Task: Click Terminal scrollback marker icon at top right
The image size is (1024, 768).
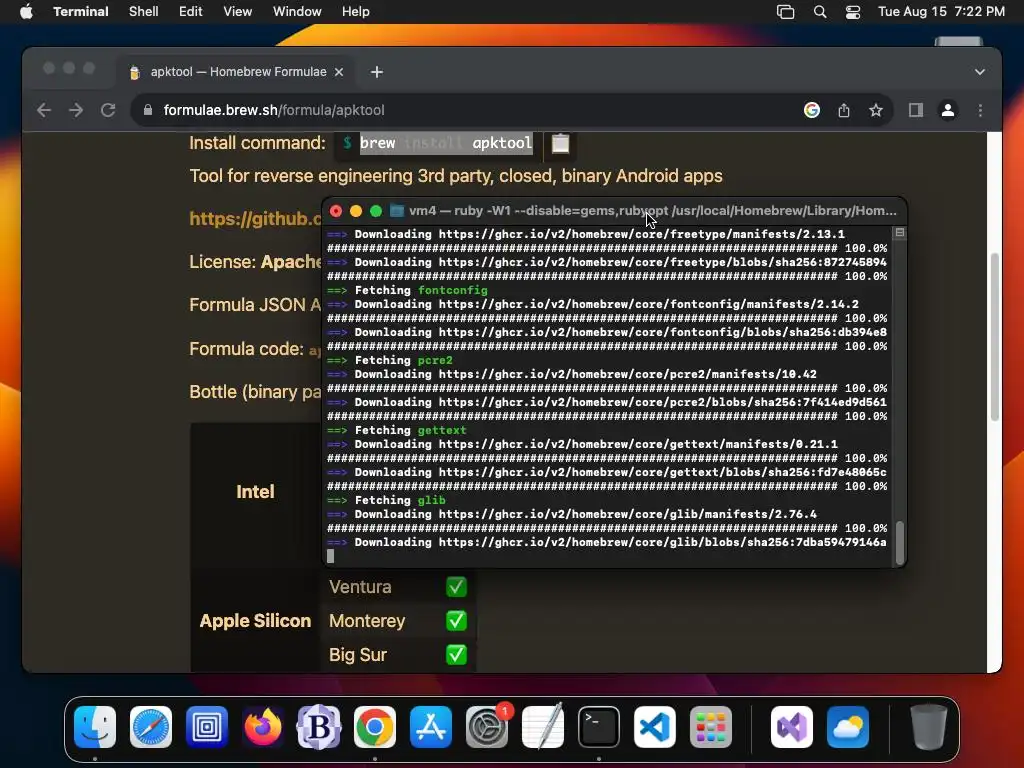Action: coord(900,232)
